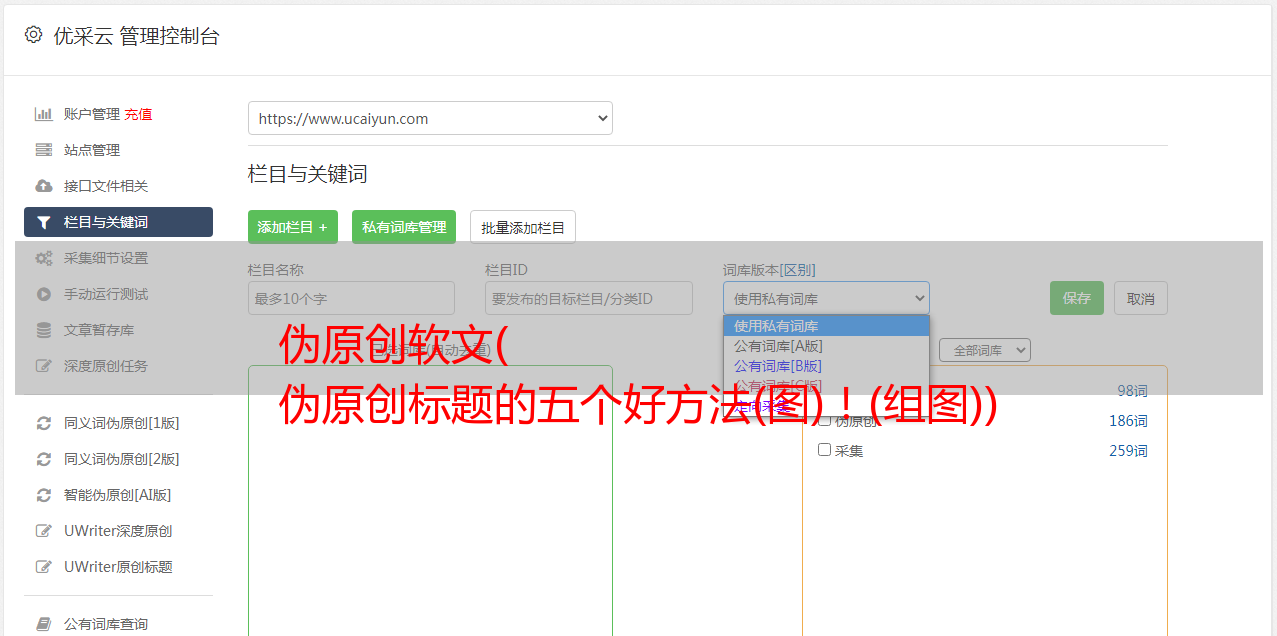Click the 私有词库管理 button
Screen dimensions: 1277x636
click(404, 227)
